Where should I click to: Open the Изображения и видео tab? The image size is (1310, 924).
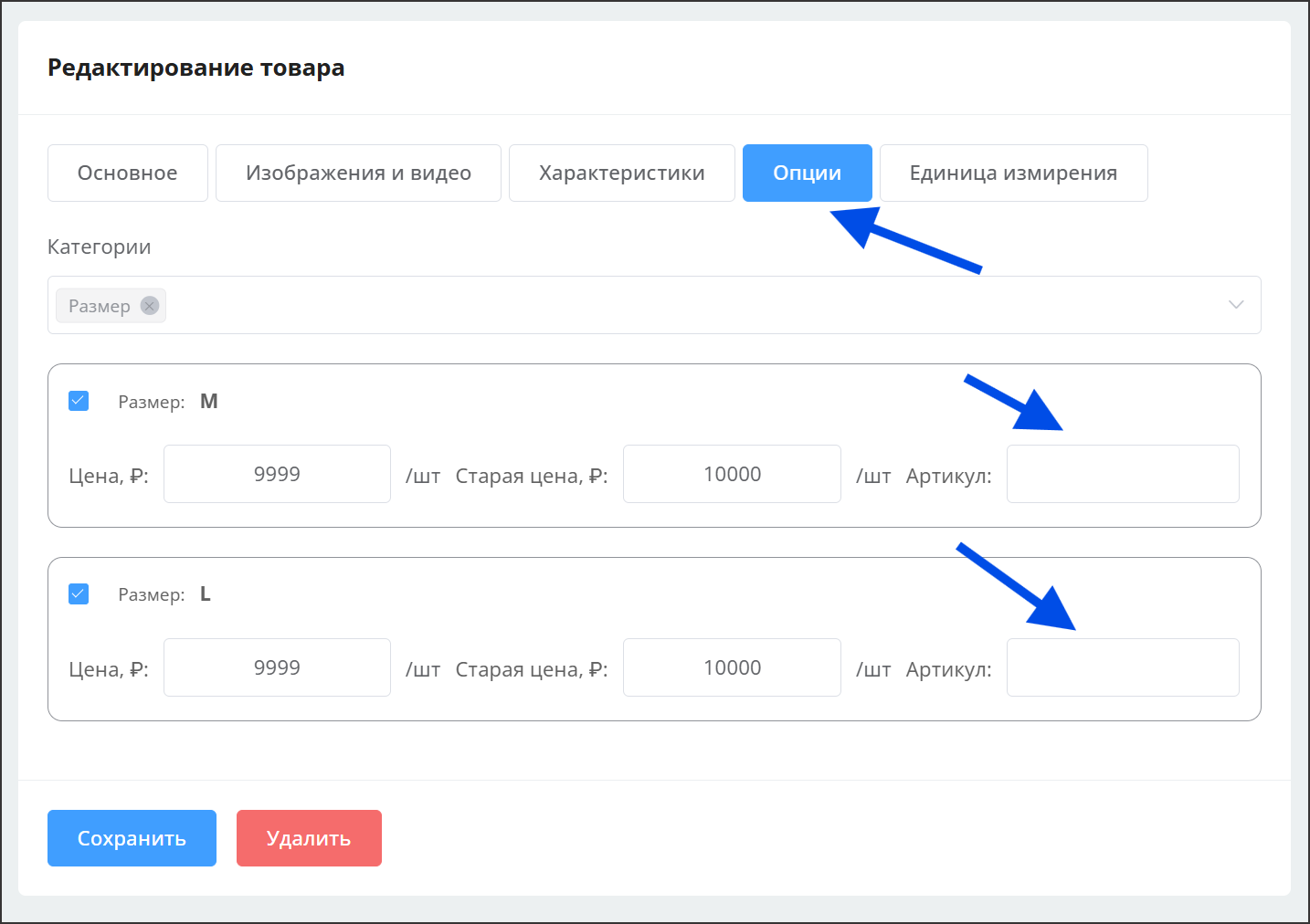point(358,173)
